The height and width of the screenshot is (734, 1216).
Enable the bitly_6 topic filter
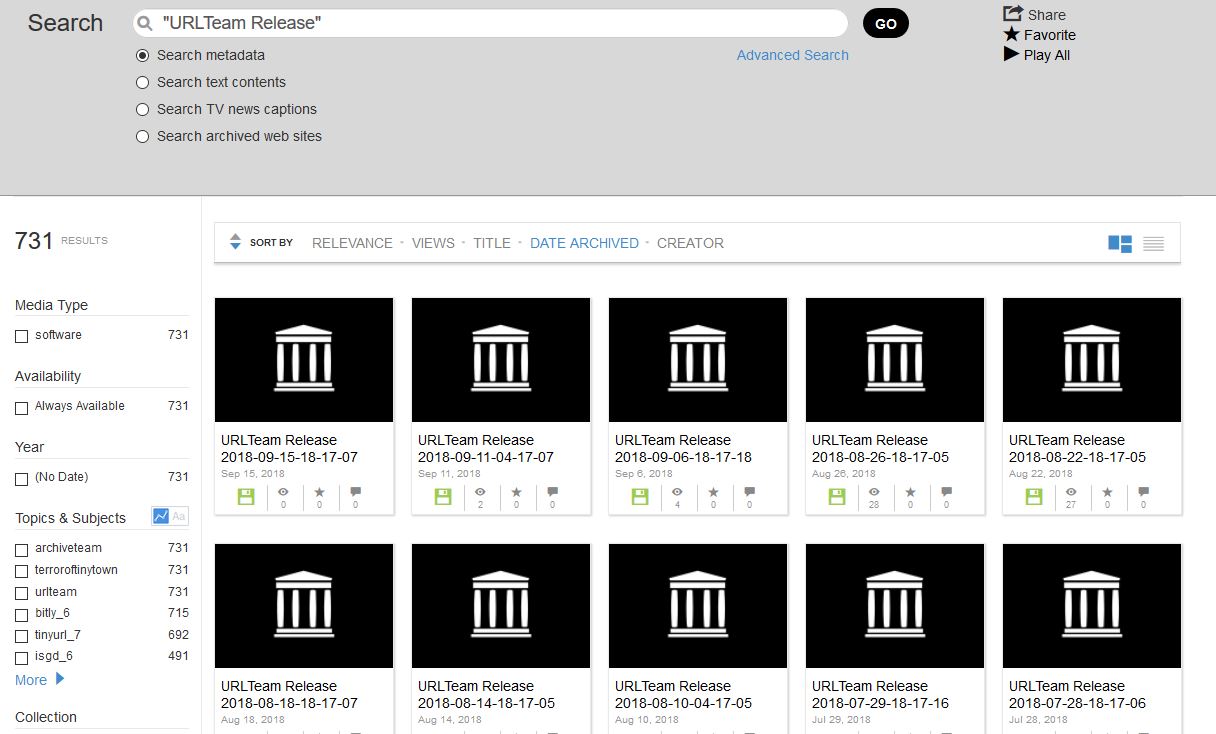[x=22, y=614]
